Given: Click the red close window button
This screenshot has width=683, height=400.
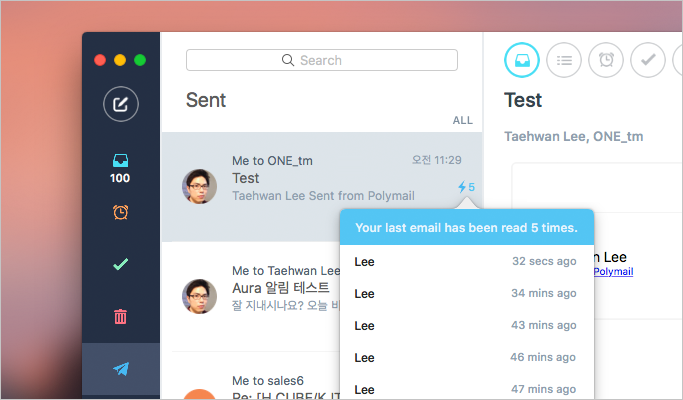Looking at the screenshot, I should coord(100,60).
